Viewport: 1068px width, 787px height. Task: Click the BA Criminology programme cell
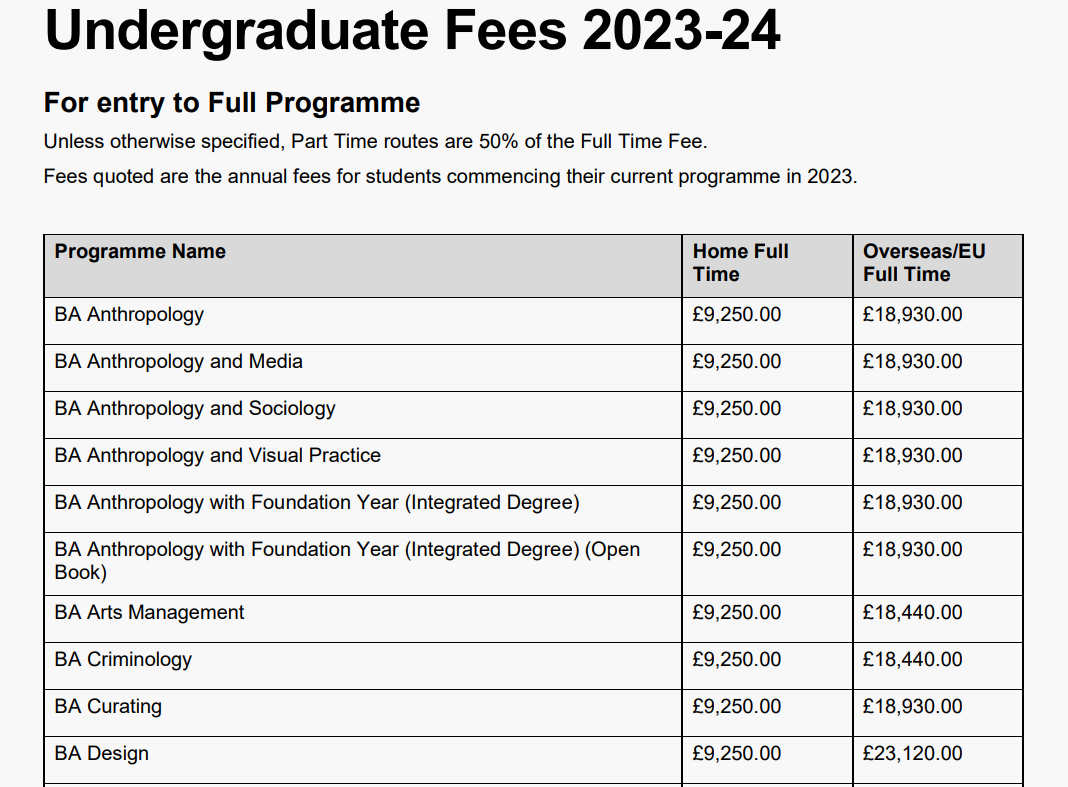point(363,666)
